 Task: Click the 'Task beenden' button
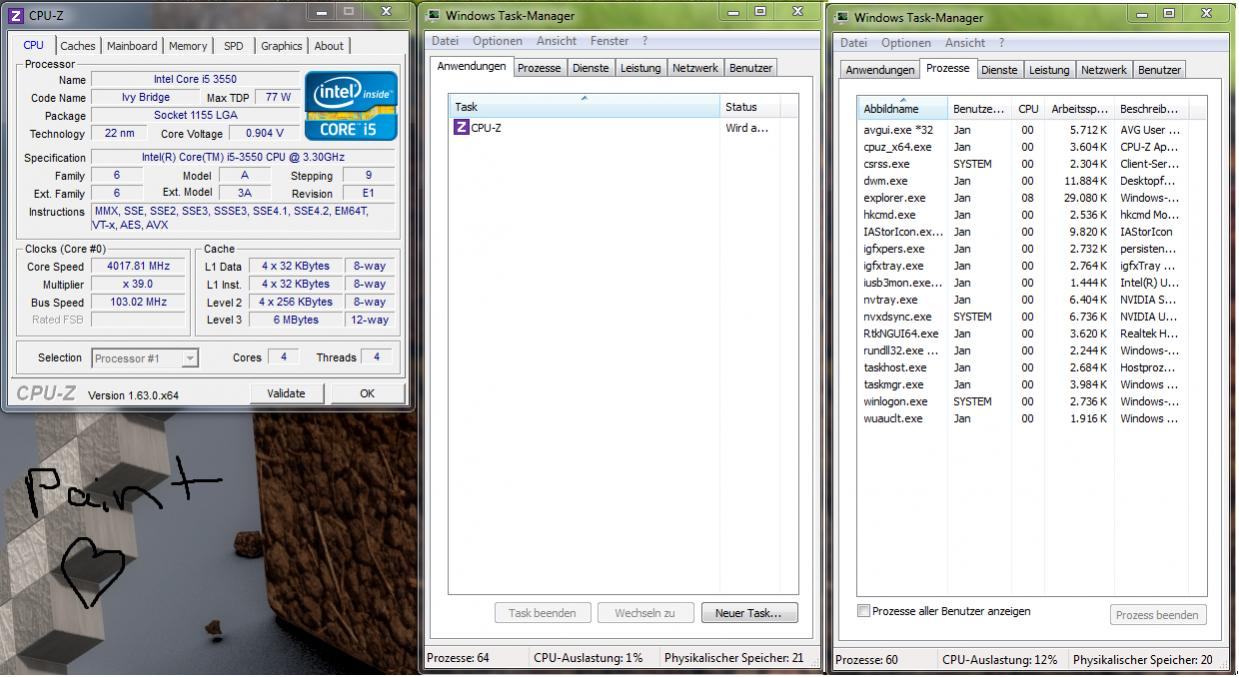542,613
